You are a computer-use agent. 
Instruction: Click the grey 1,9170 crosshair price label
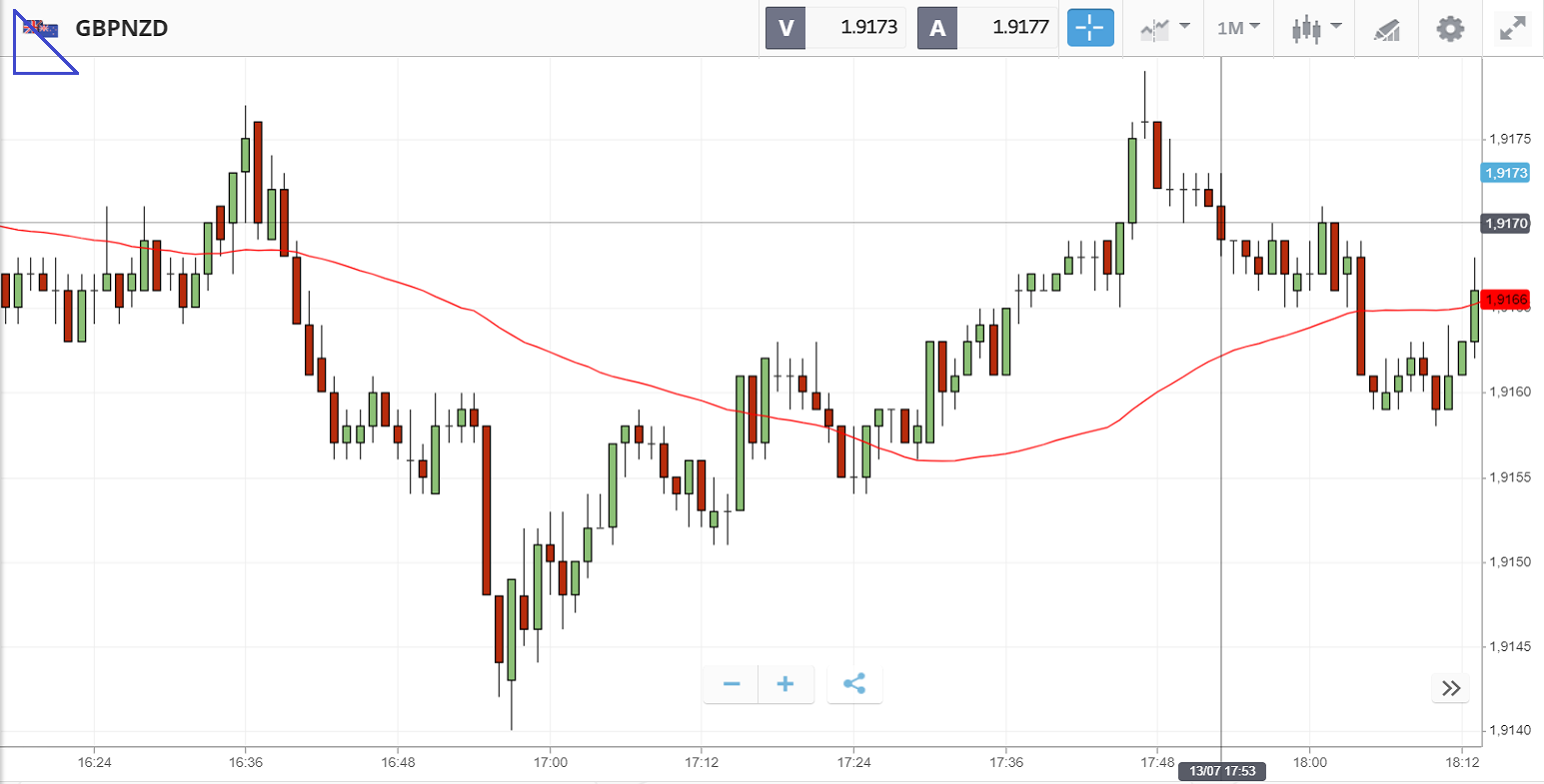[1505, 224]
